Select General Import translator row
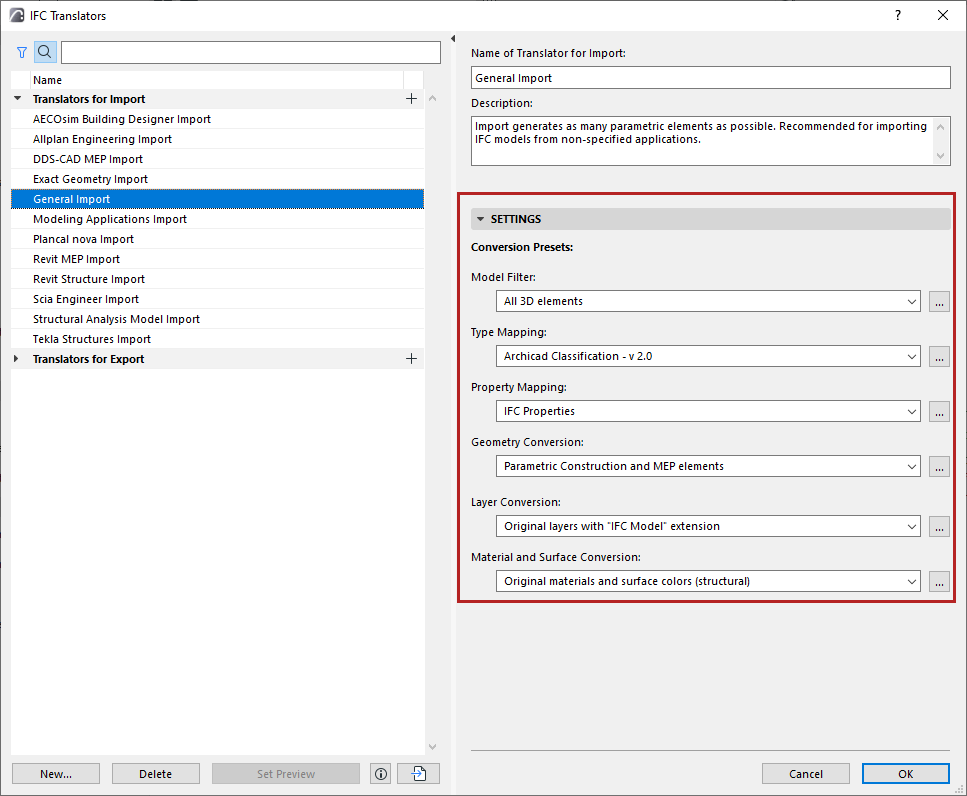This screenshot has height=796, width=967. (217, 199)
